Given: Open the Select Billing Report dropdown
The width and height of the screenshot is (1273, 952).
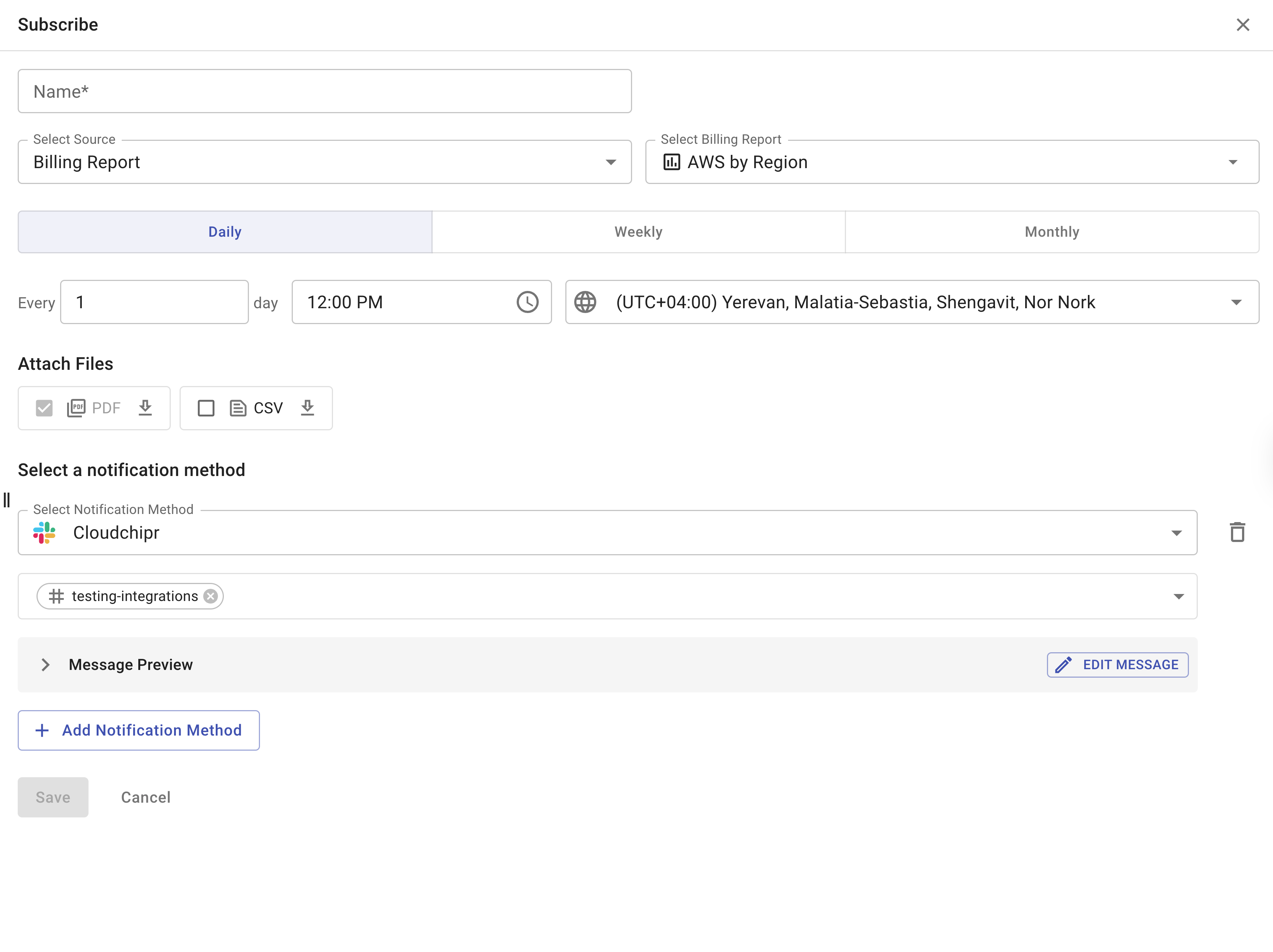Looking at the screenshot, I should [x=952, y=162].
